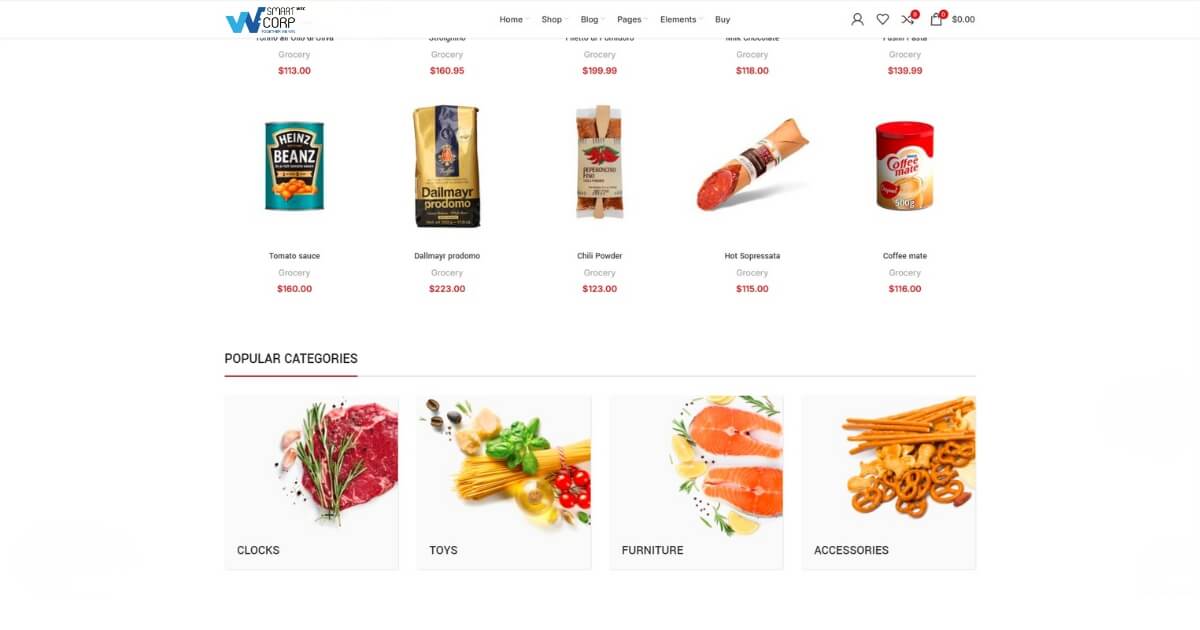Open the Clocks category card
The image size is (1200, 630).
pyautogui.click(x=311, y=483)
